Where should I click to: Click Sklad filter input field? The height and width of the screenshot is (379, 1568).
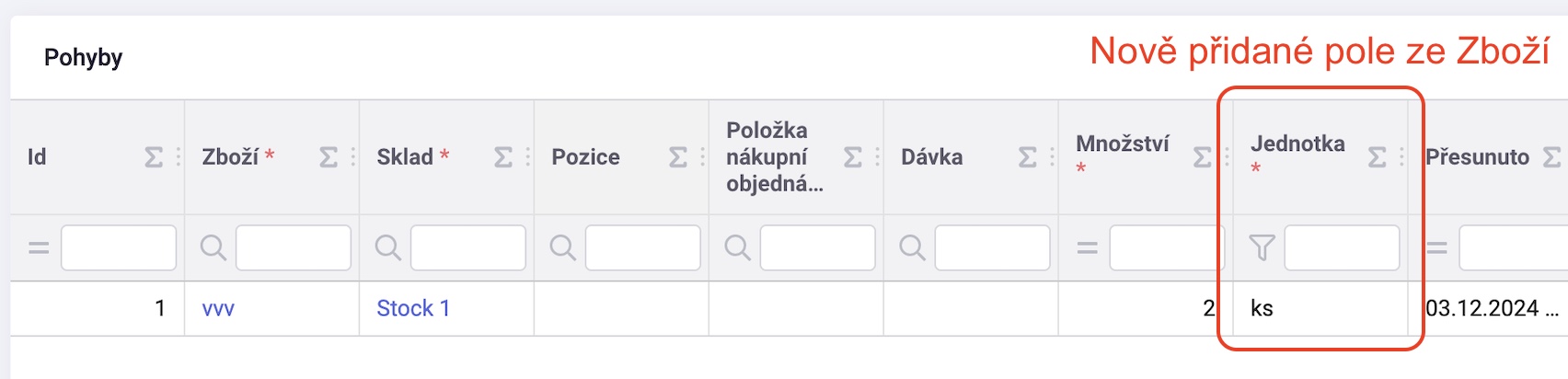(x=468, y=247)
